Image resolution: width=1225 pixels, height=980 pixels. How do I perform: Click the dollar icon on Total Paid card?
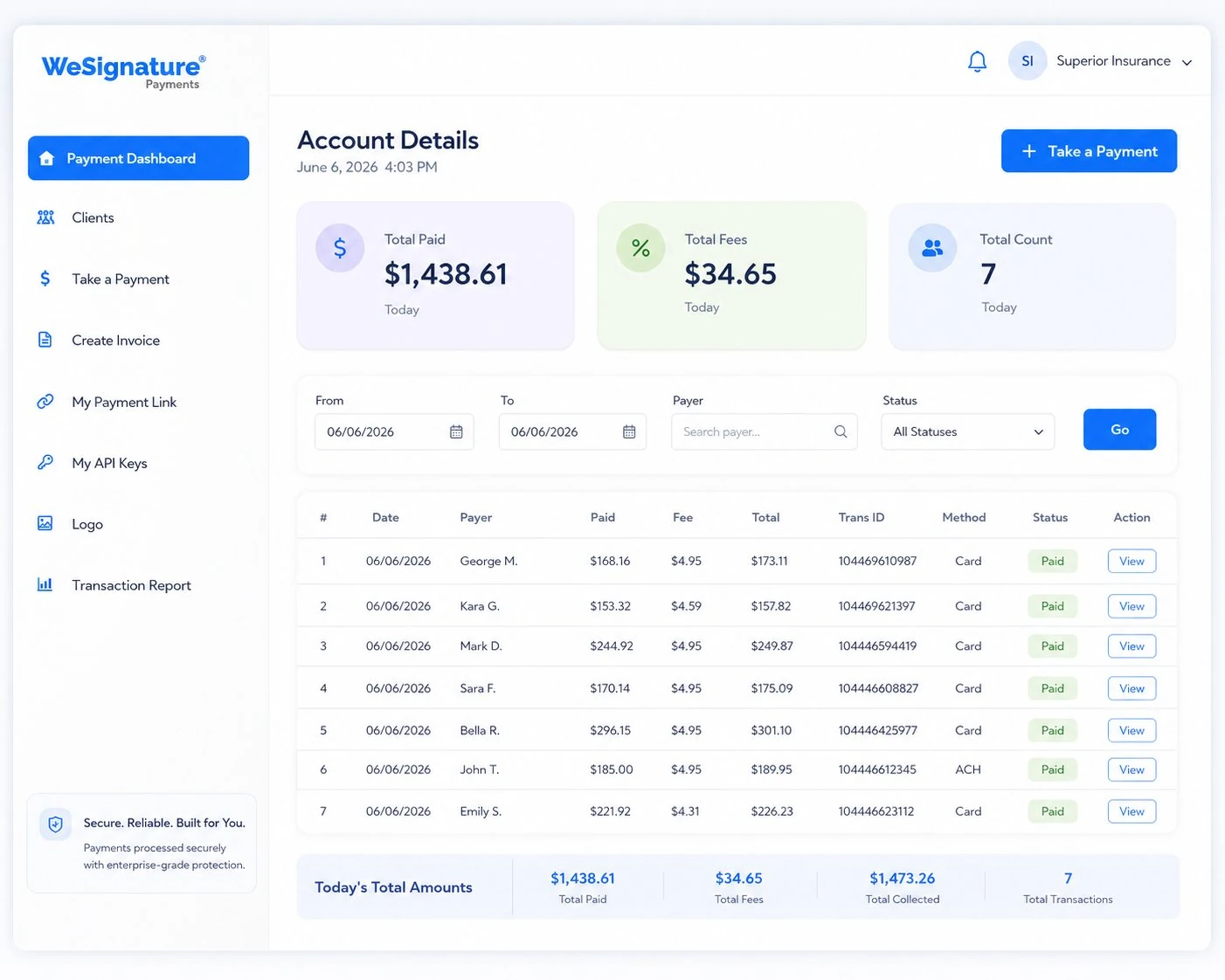click(340, 248)
